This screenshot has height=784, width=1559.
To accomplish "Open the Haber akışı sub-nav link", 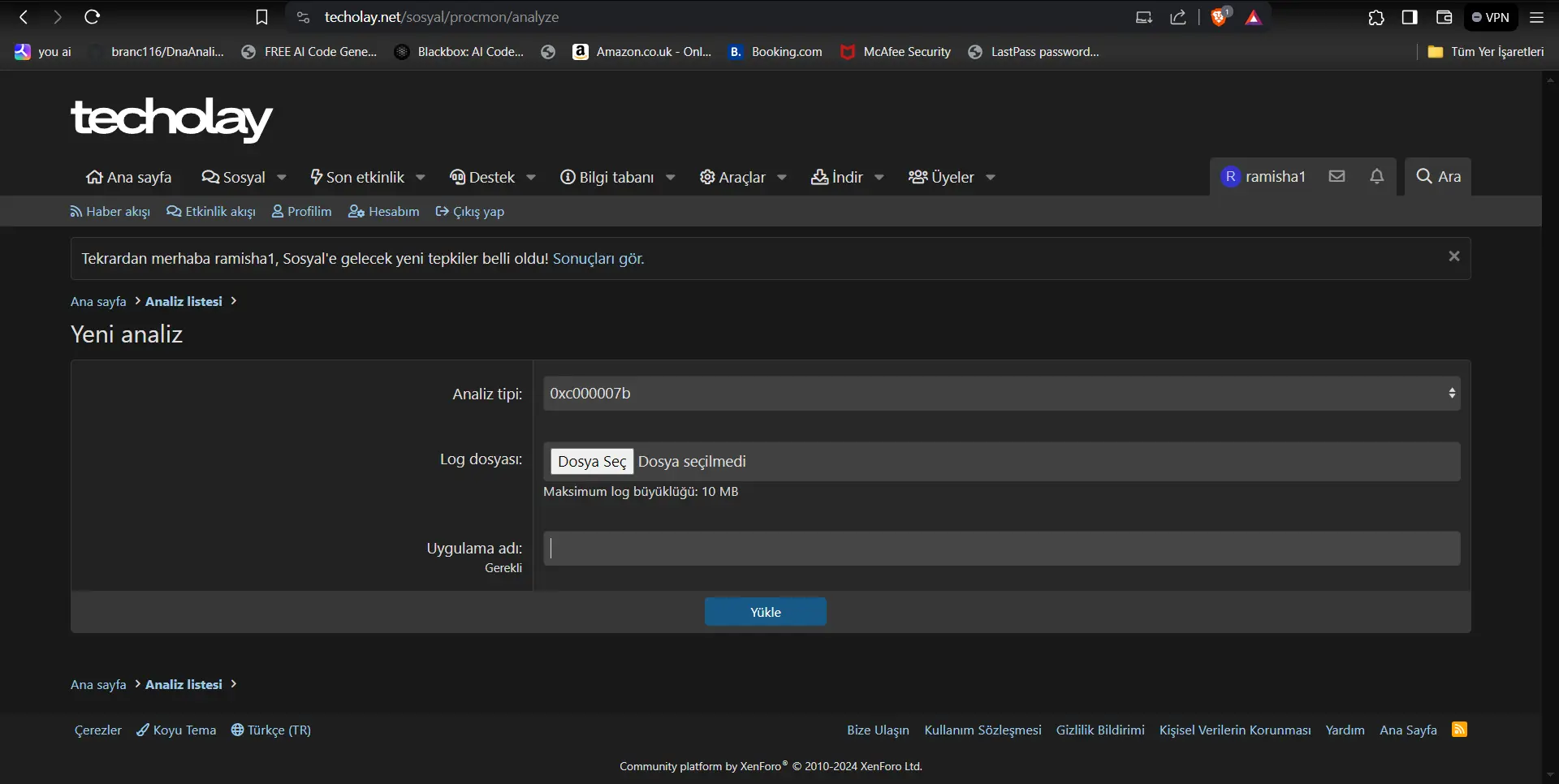I will [110, 212].
